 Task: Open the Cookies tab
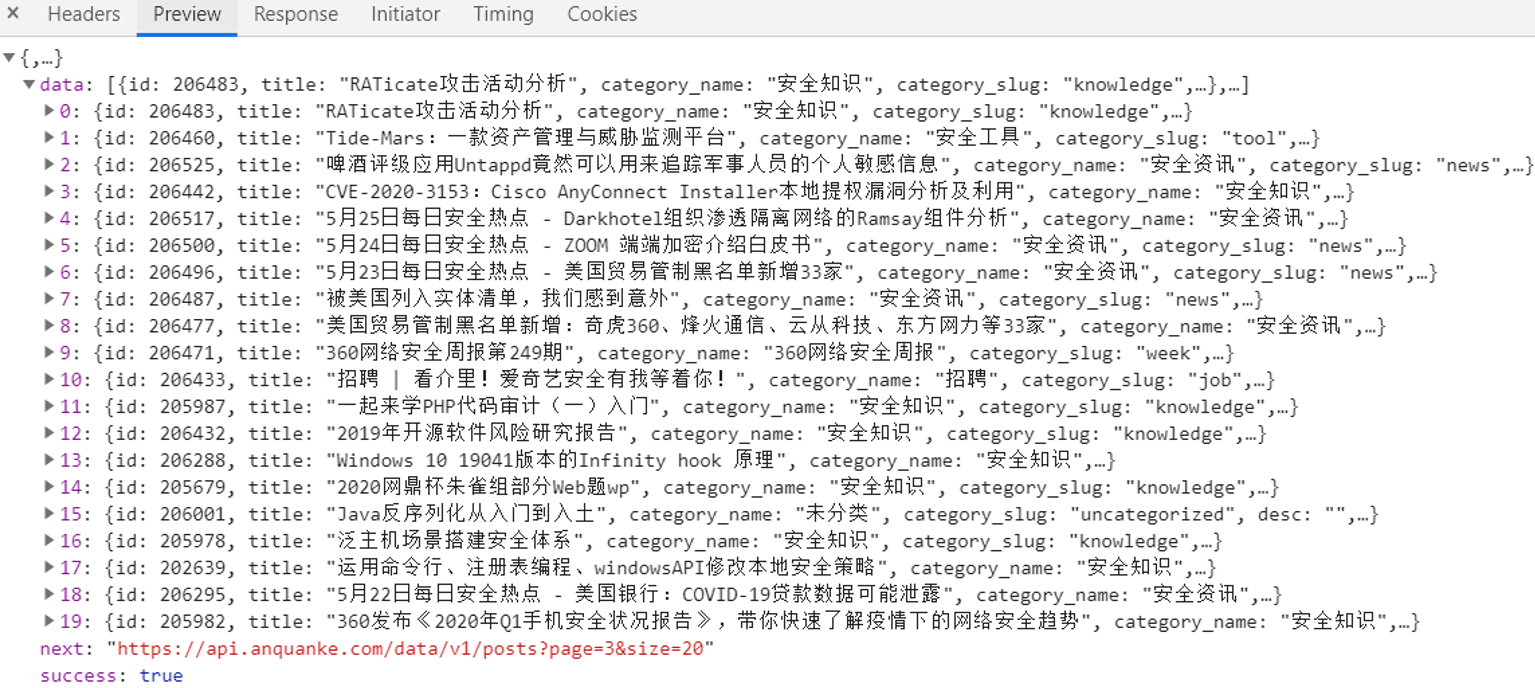(x=602, y=15)
